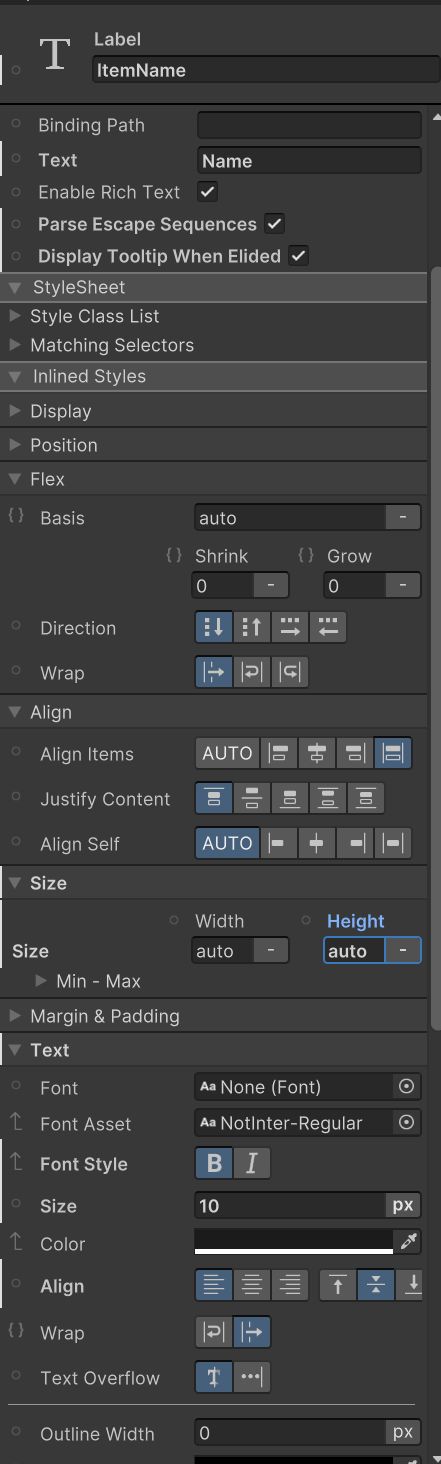441x1464 pixels.
Task: Open Shrink keyword dropdown
Action: pyautogui.click(x=271, y=585)
